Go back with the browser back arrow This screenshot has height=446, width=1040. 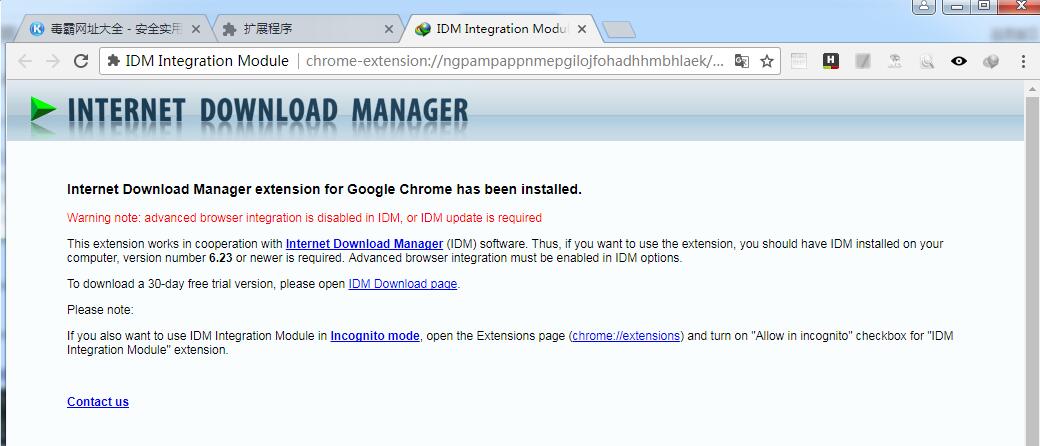click(x=25, y=62)
